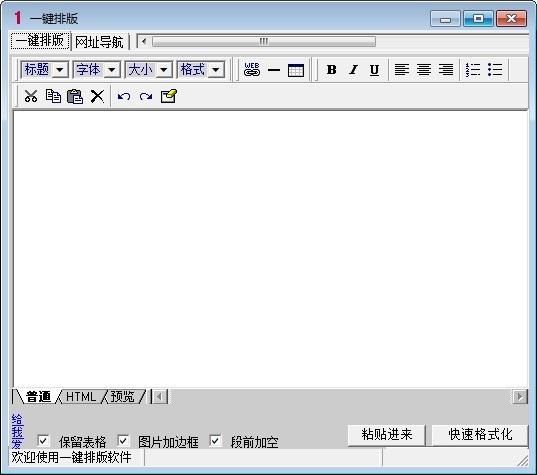537x475 pixels.
Task: Toggle italic formatting
Action: point(353,70)
